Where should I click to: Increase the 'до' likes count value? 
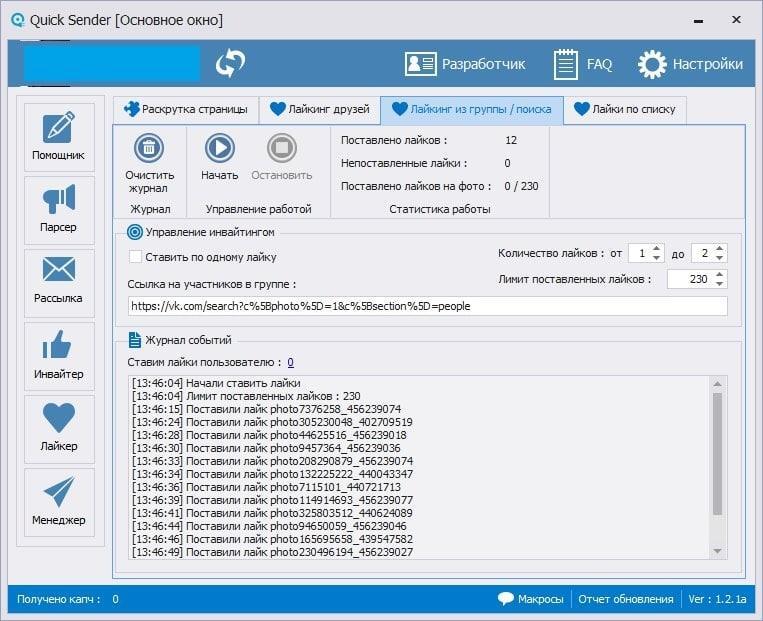[719, 248]
